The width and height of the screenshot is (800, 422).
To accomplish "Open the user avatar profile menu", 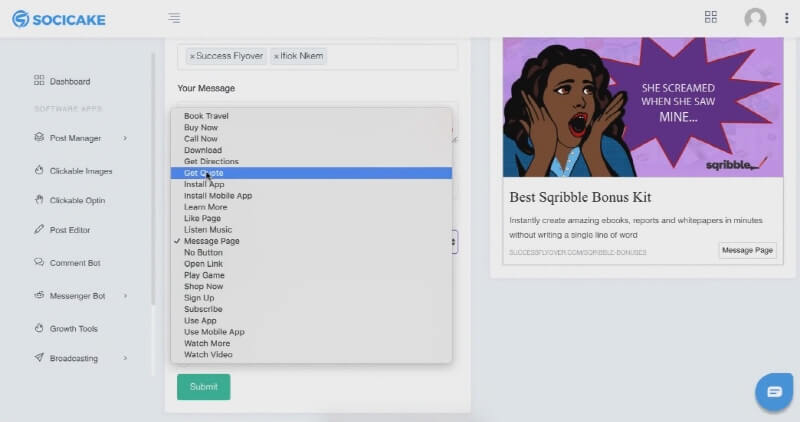I will [x=755, y=18].
